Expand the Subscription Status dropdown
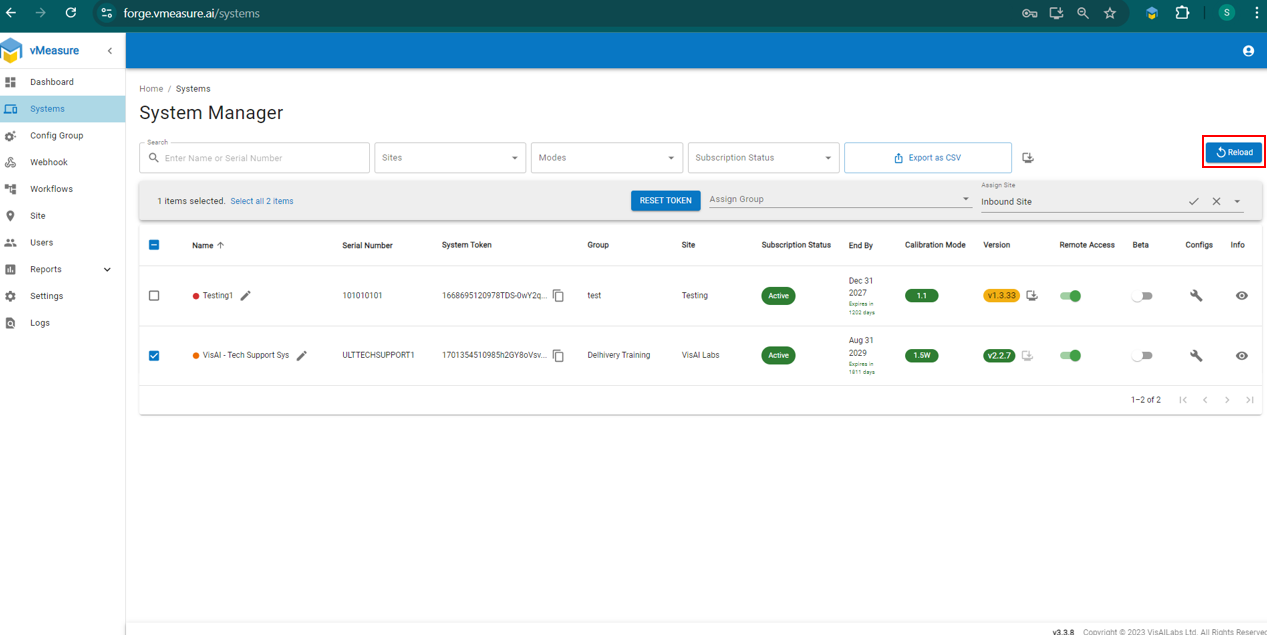Screen dimensions: 1267x635 (x=763, y=158)
